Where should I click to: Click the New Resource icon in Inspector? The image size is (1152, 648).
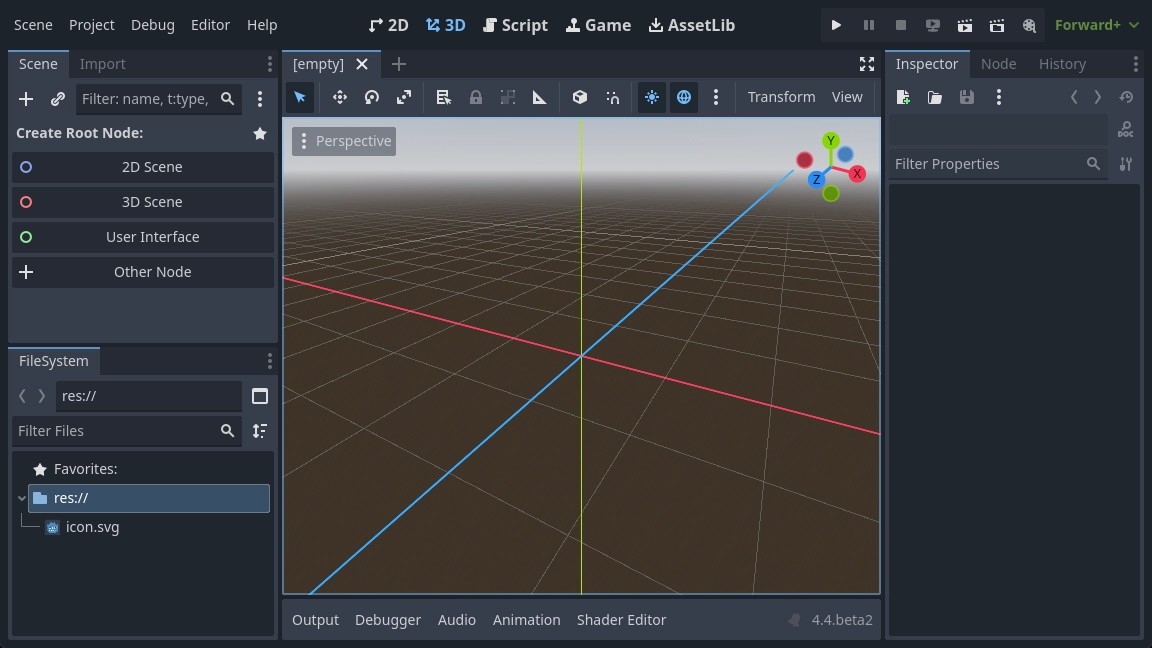pos(902,97)
